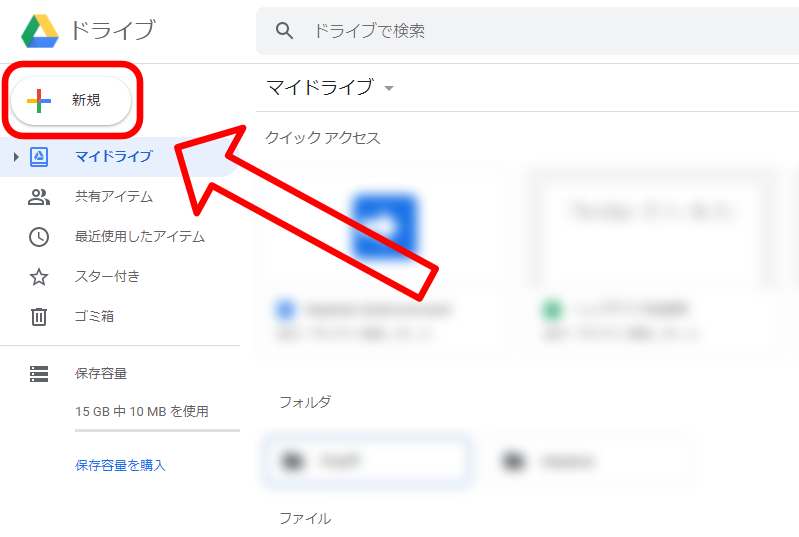This screenshot has height=537, width=799.
Task: Open 最近使用したアイテム
Action: (x=140, y=236)
